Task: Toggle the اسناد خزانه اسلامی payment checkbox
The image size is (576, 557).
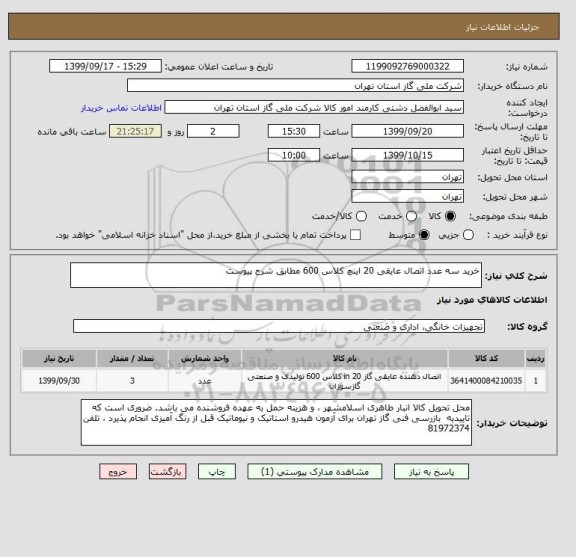Action: pyautogui.click(x=355, y=235)
